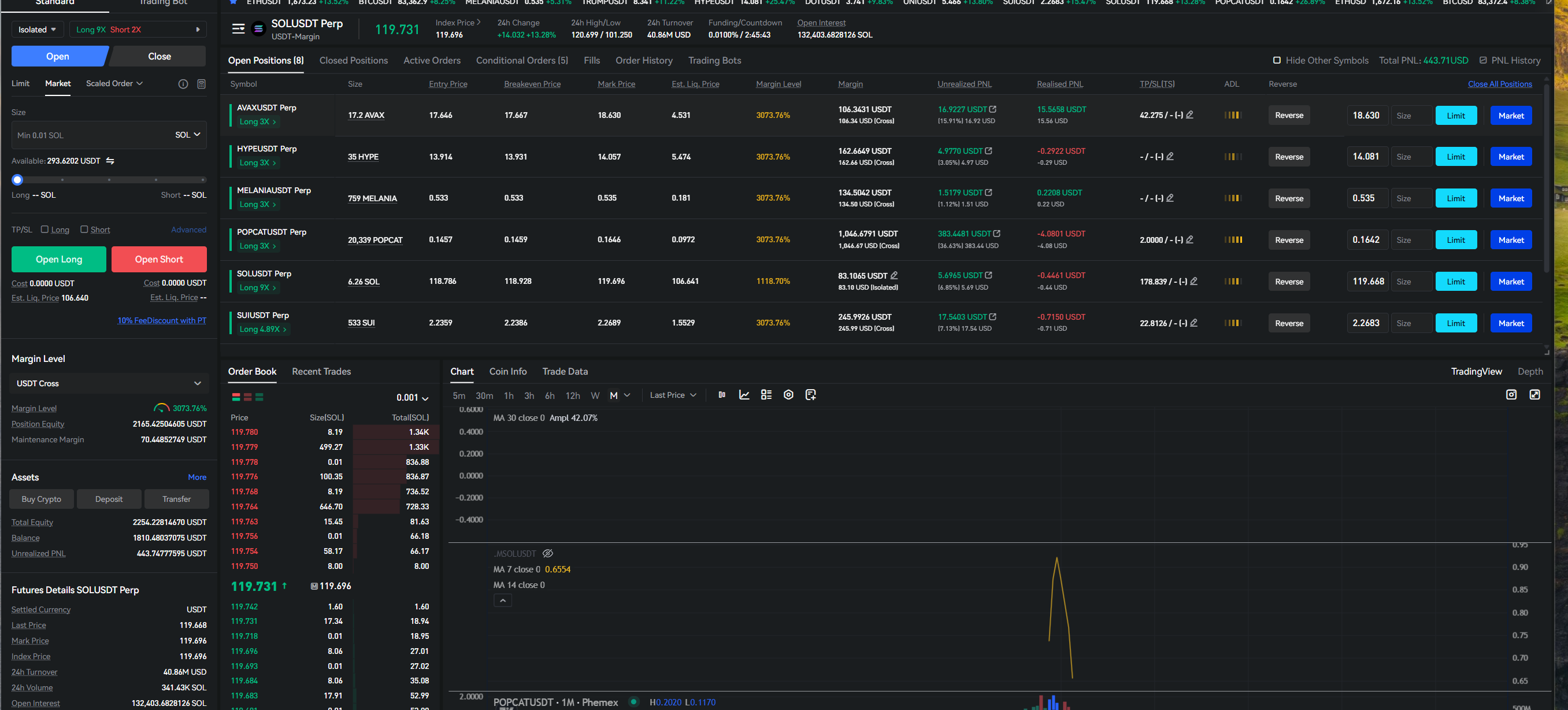Toggle Hide Other Symbols checkbox
The image size is (1568, 710).
(x=1277, y=60)
